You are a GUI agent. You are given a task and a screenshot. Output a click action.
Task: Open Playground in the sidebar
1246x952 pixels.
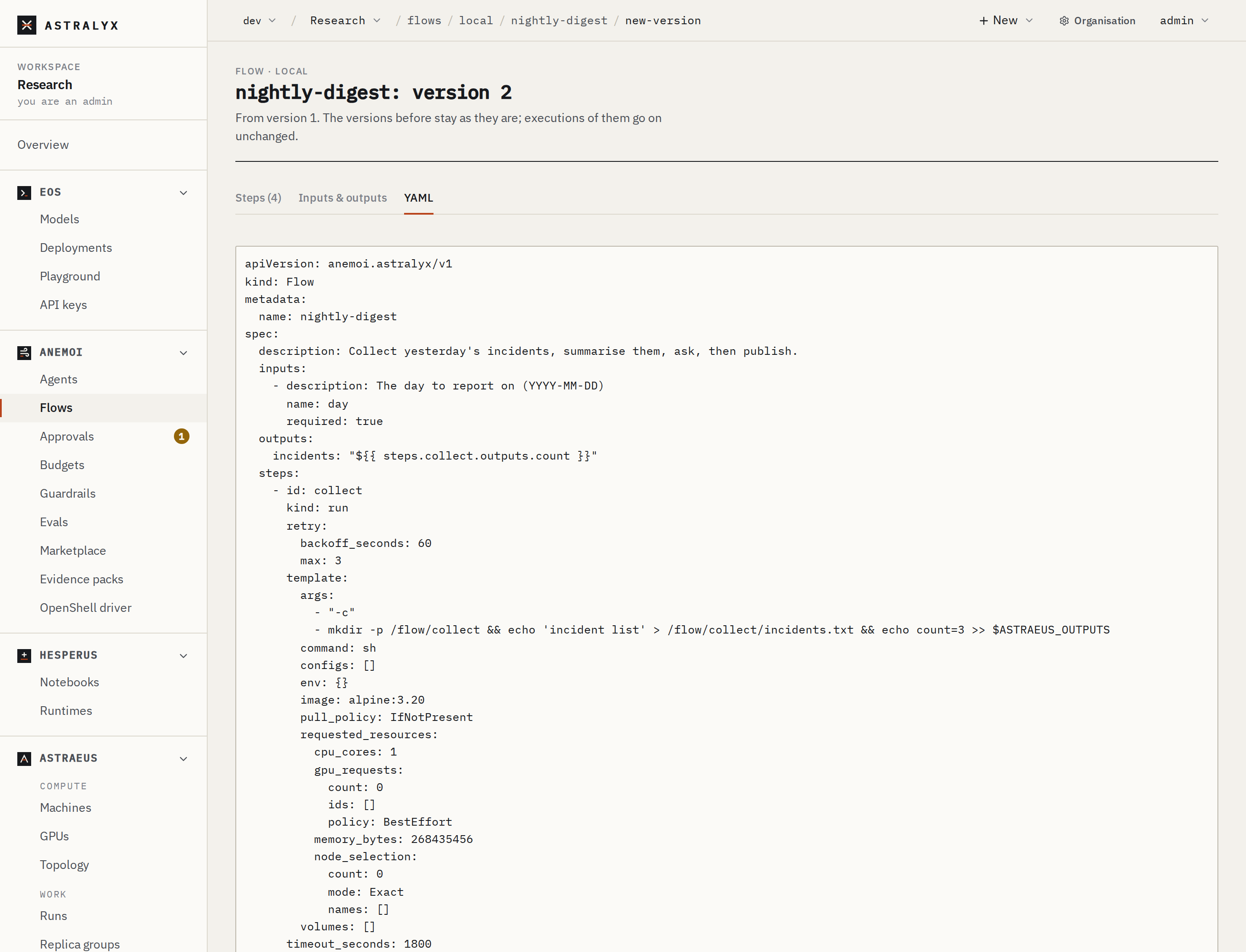[70, 277]
